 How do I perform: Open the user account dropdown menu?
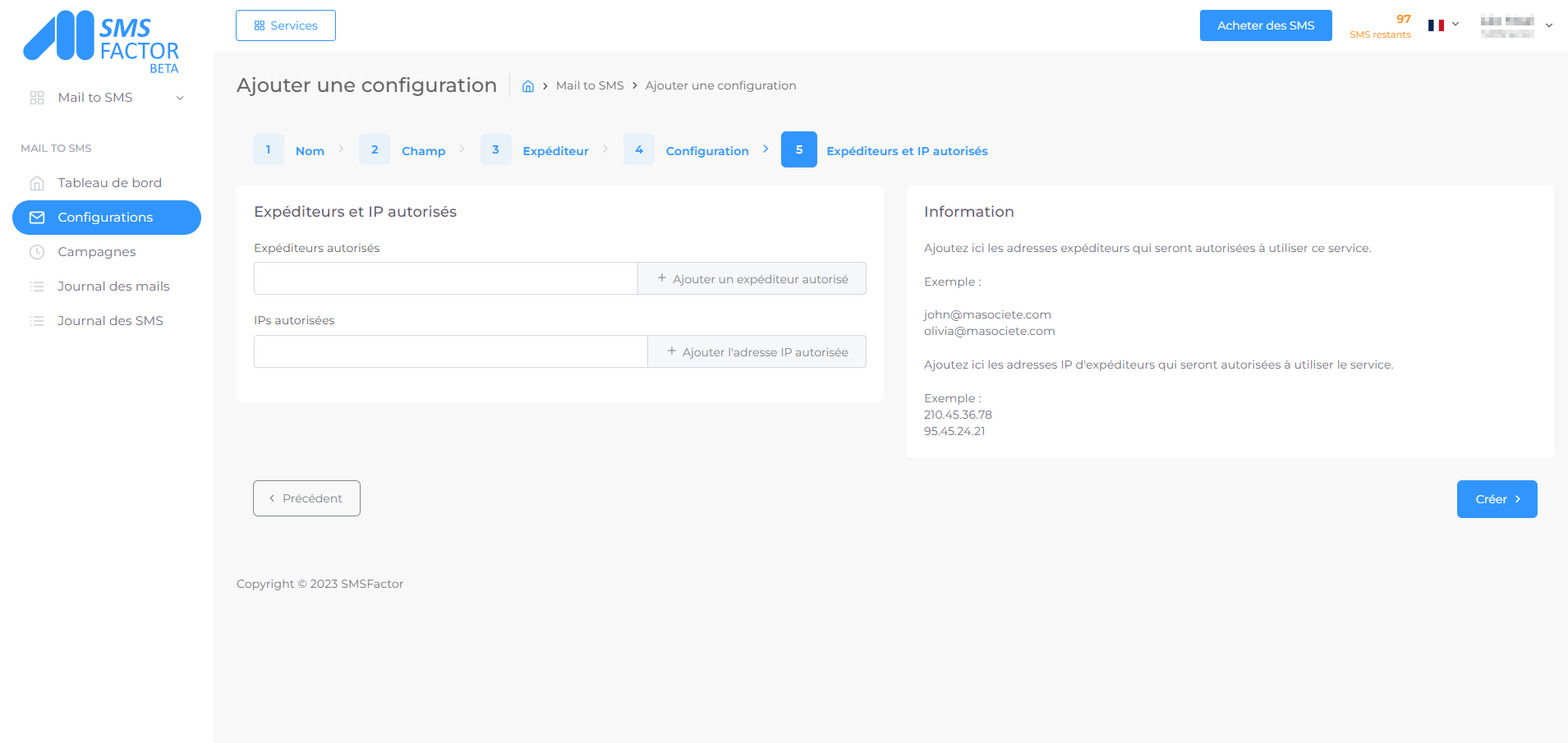tap(1548, 25)
